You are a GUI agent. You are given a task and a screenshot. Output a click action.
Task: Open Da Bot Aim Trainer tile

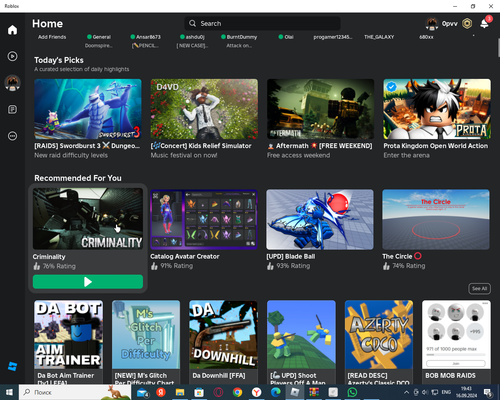[x=68, y=335]
